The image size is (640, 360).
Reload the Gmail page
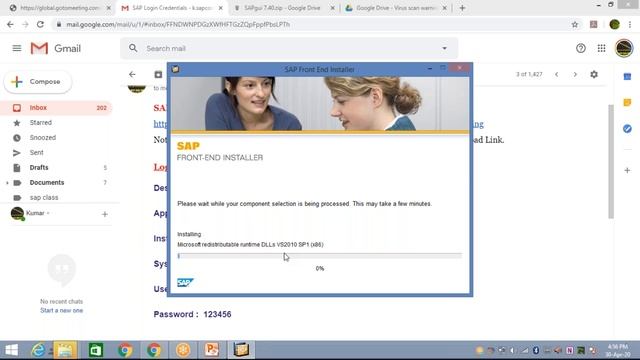40,24
